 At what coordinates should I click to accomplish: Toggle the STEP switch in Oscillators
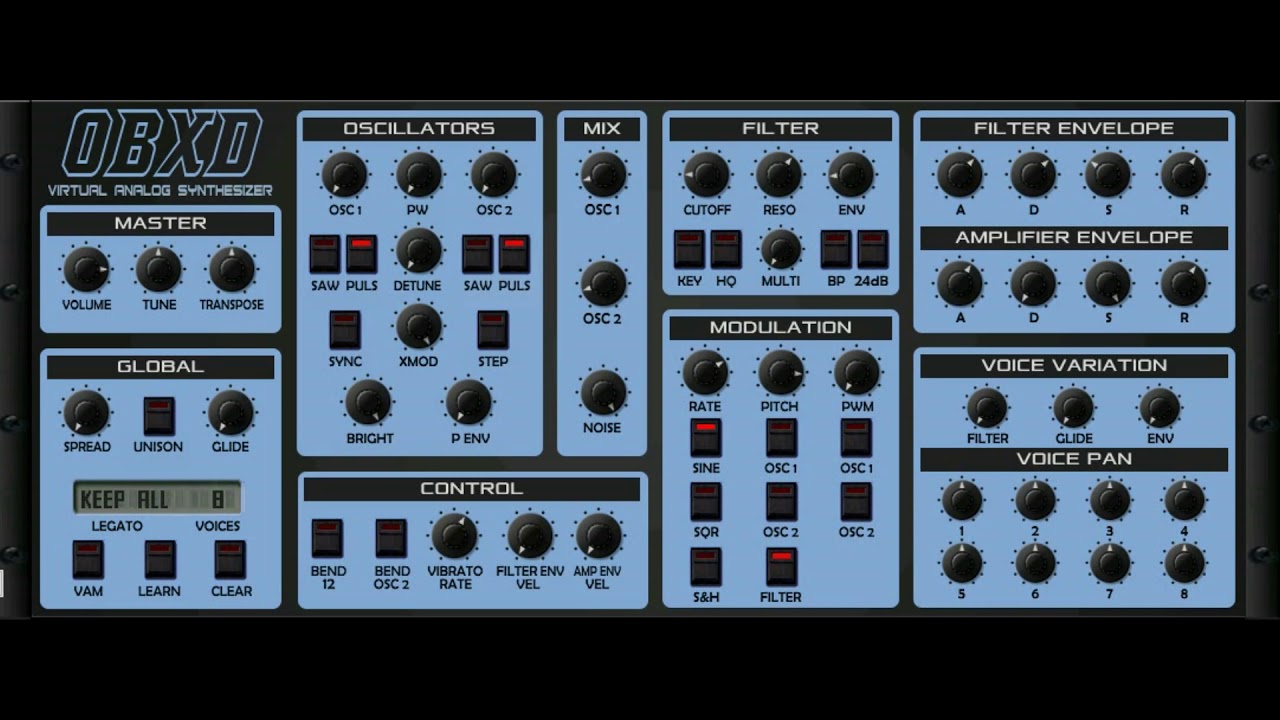492,330
